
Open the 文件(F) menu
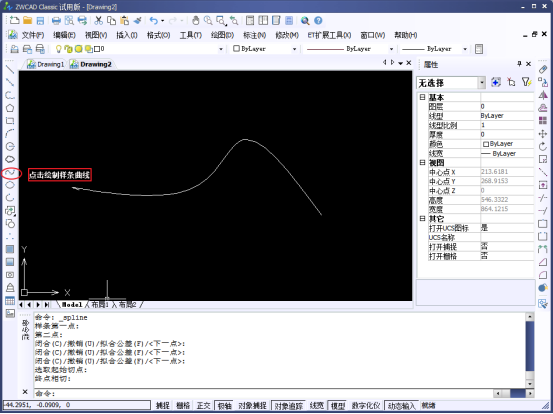[33, 35]
